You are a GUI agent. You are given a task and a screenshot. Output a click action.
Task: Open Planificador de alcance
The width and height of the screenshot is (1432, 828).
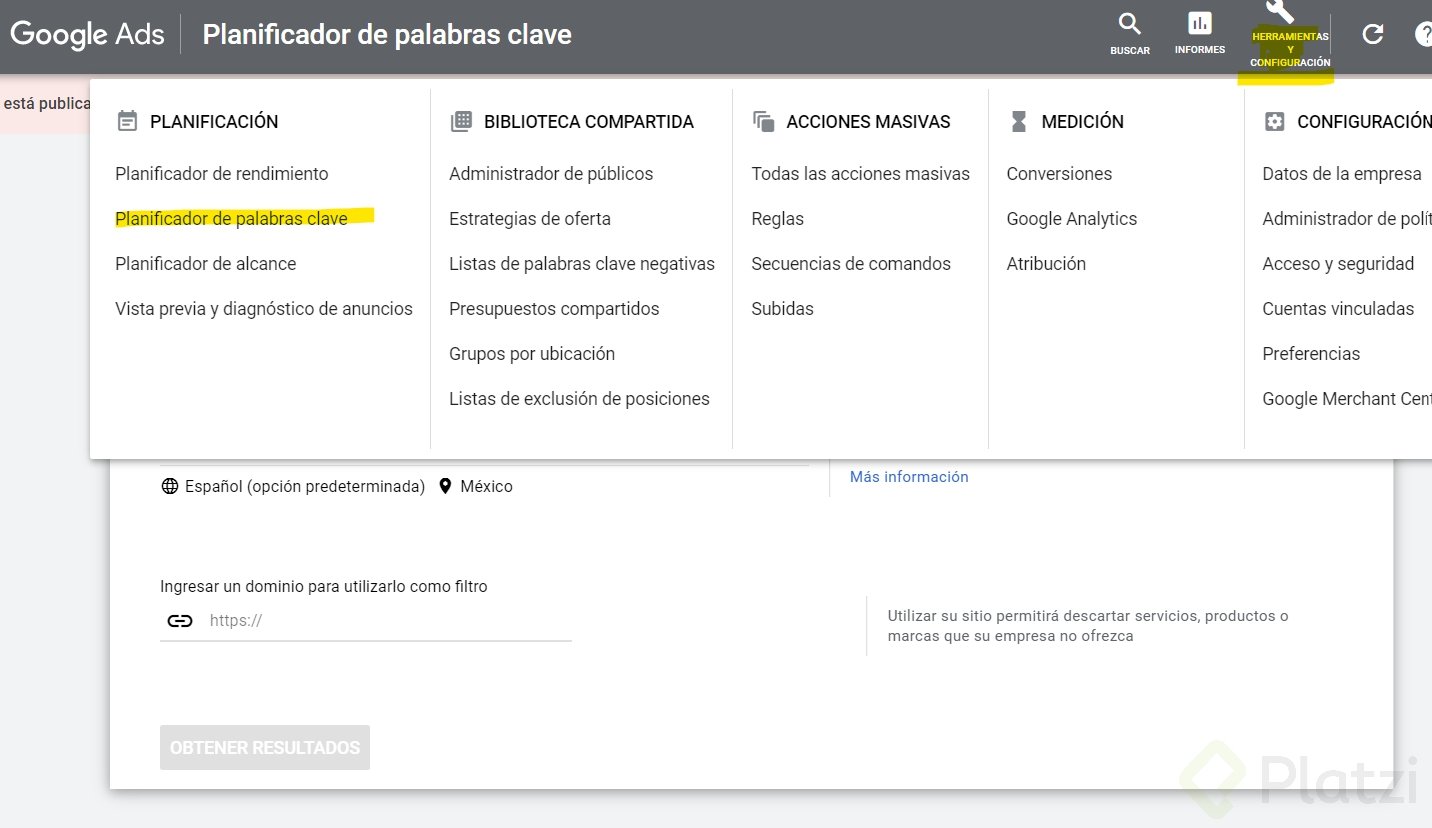[206, 264]
